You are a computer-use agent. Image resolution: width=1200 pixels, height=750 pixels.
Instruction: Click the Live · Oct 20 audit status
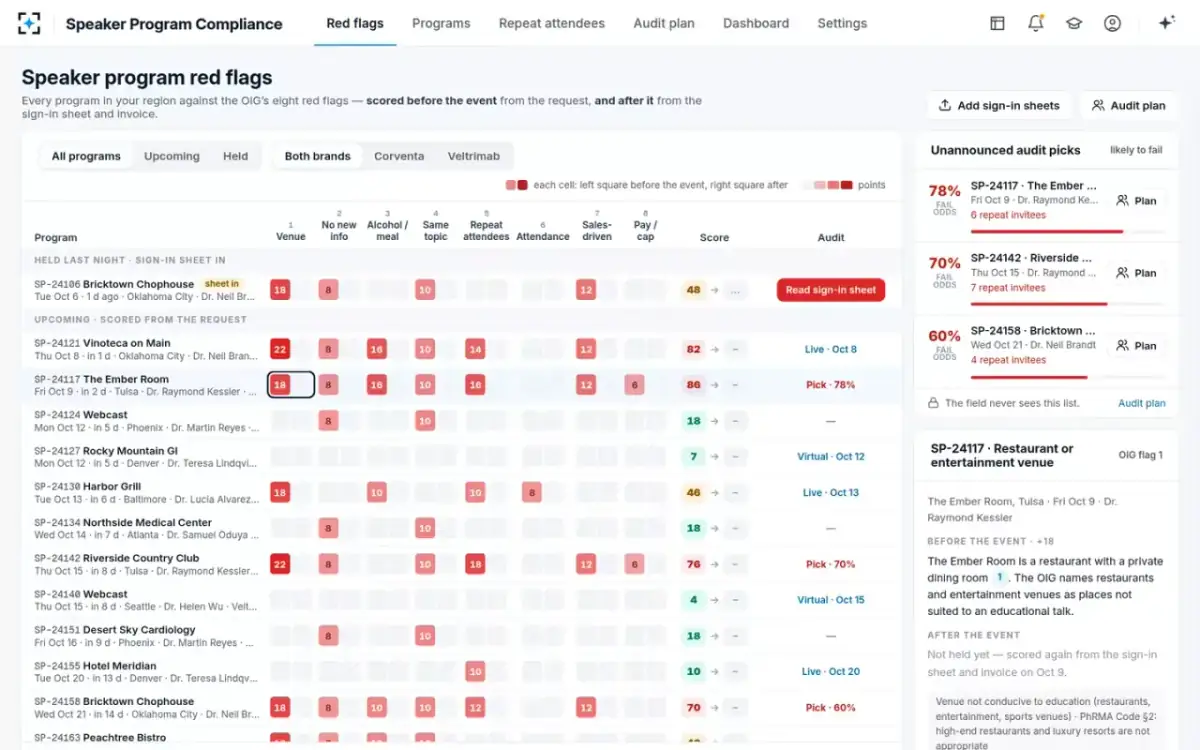tap(830, 672)
